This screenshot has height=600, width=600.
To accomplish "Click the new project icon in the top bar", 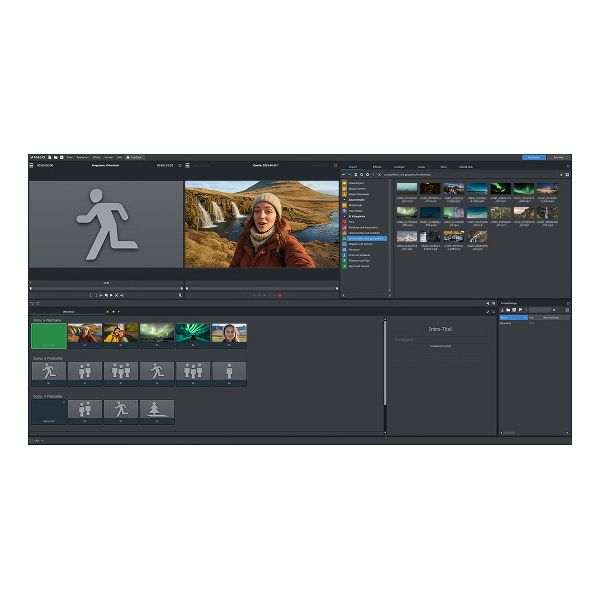I will pos(50,157).
